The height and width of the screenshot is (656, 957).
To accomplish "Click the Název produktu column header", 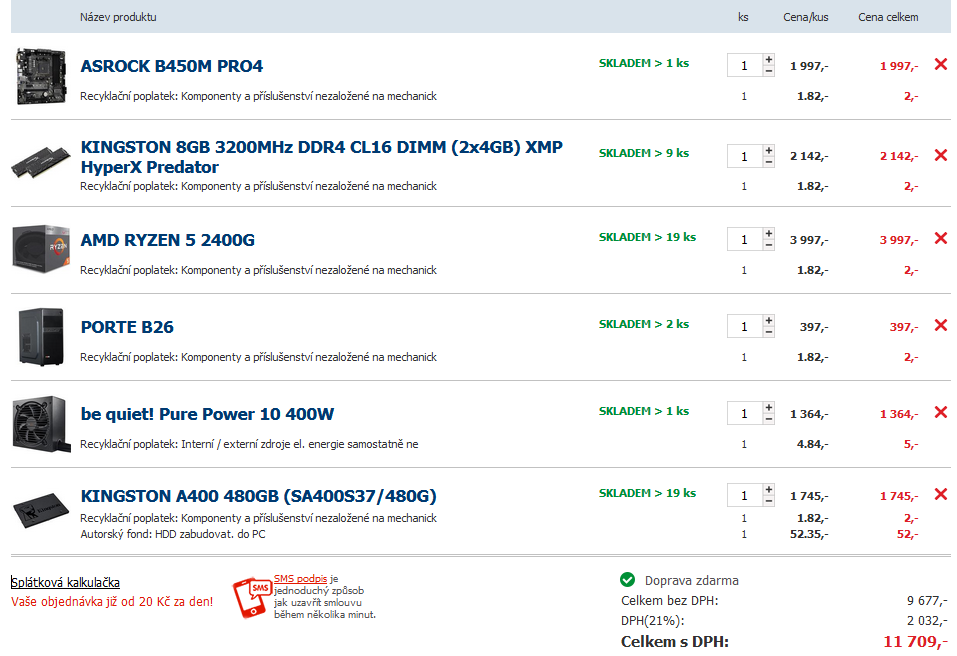I will click(x=118, y=17).
